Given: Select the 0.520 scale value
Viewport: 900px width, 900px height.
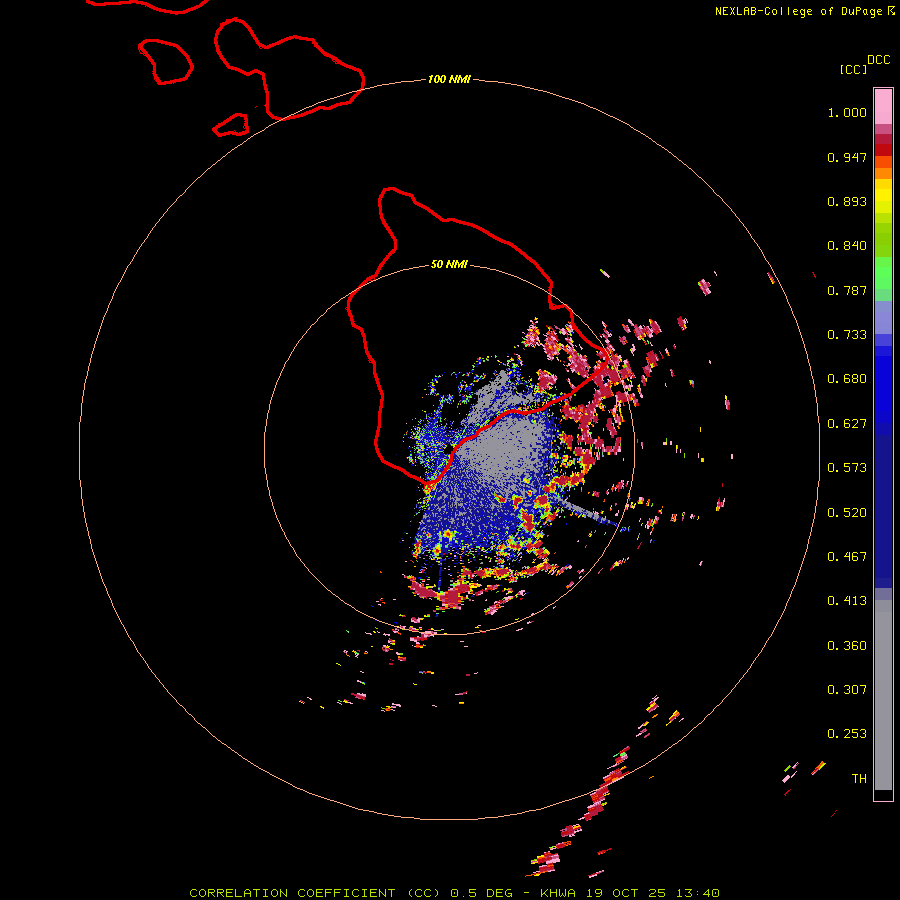Looking at the screenshot, I should 847,513.
